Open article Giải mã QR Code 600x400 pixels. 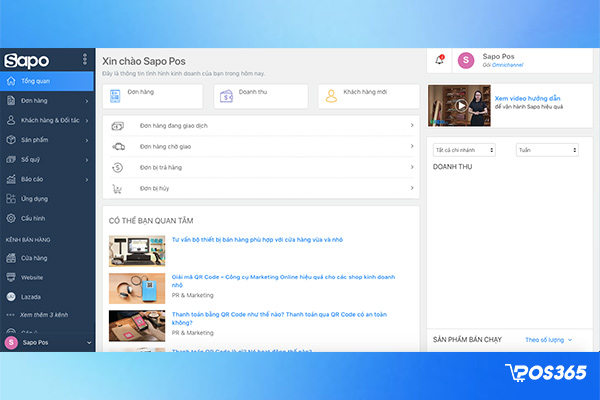(x=283, y=281)
